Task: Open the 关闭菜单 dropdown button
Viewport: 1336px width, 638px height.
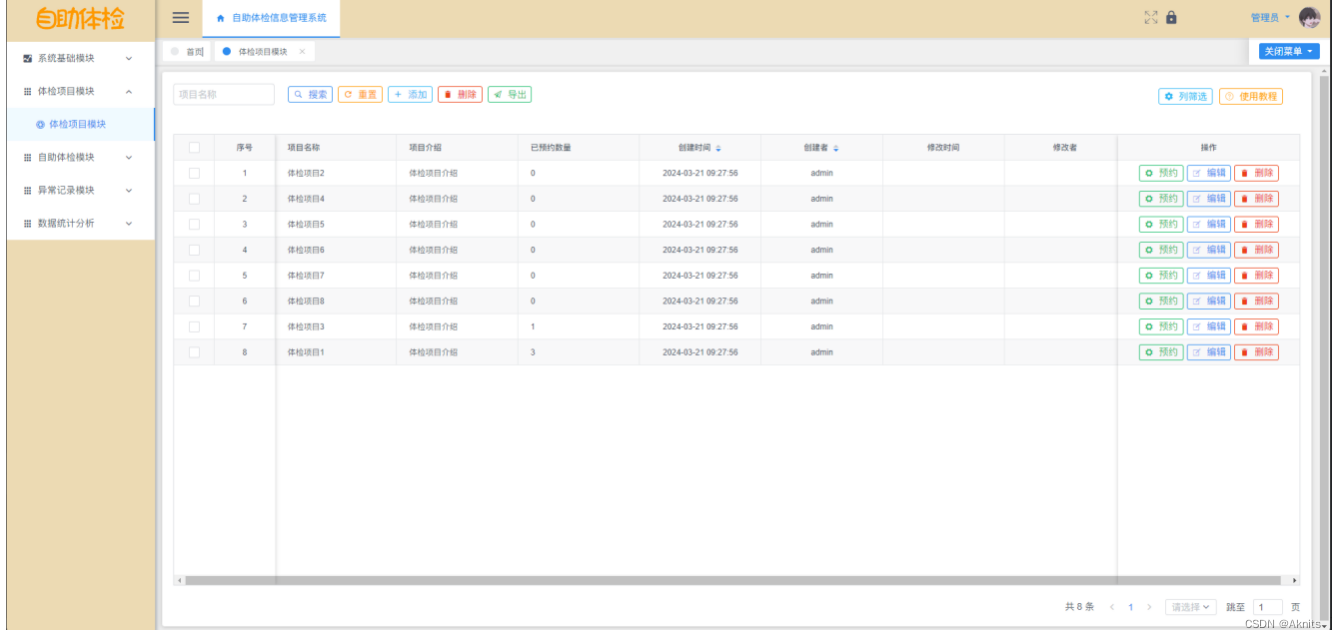Action: click(1289, 51)
